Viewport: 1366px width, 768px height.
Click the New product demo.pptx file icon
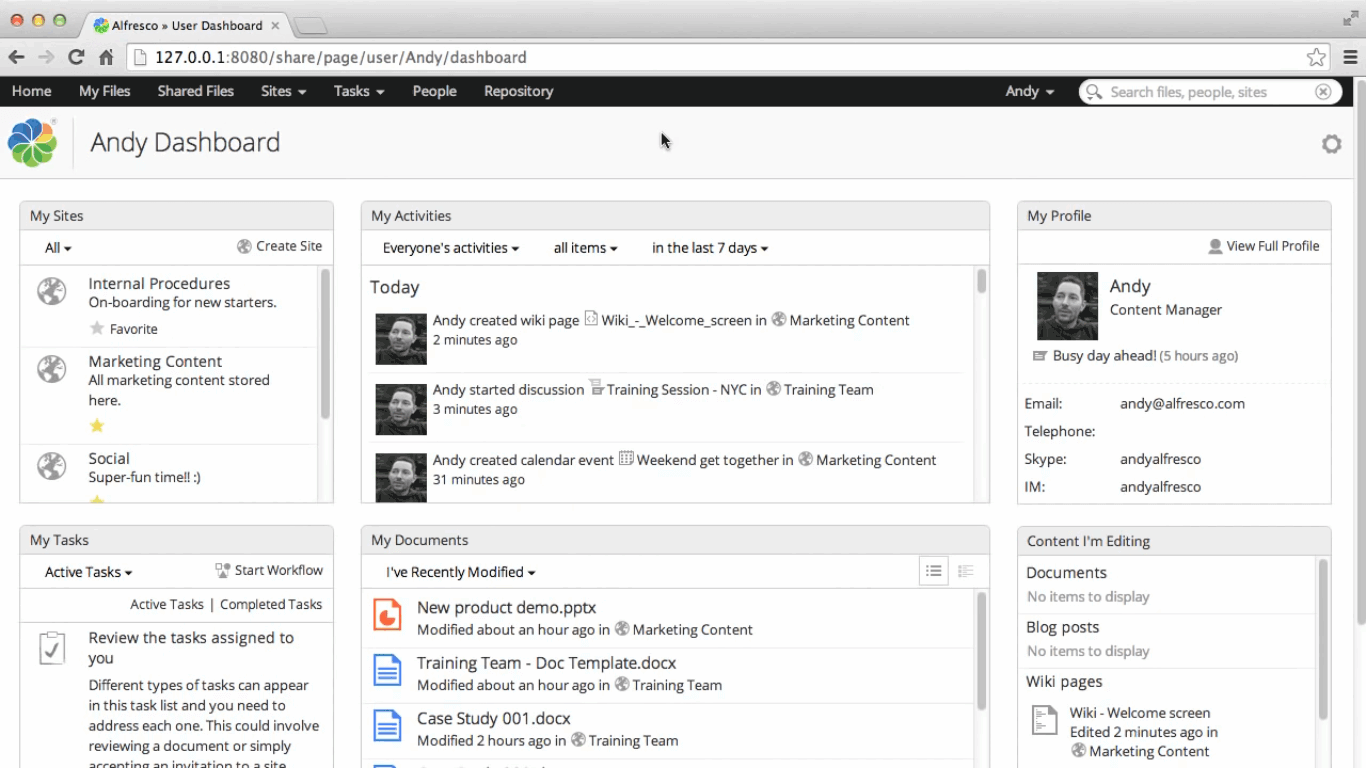pyautogui.click(x=387, y=614)
